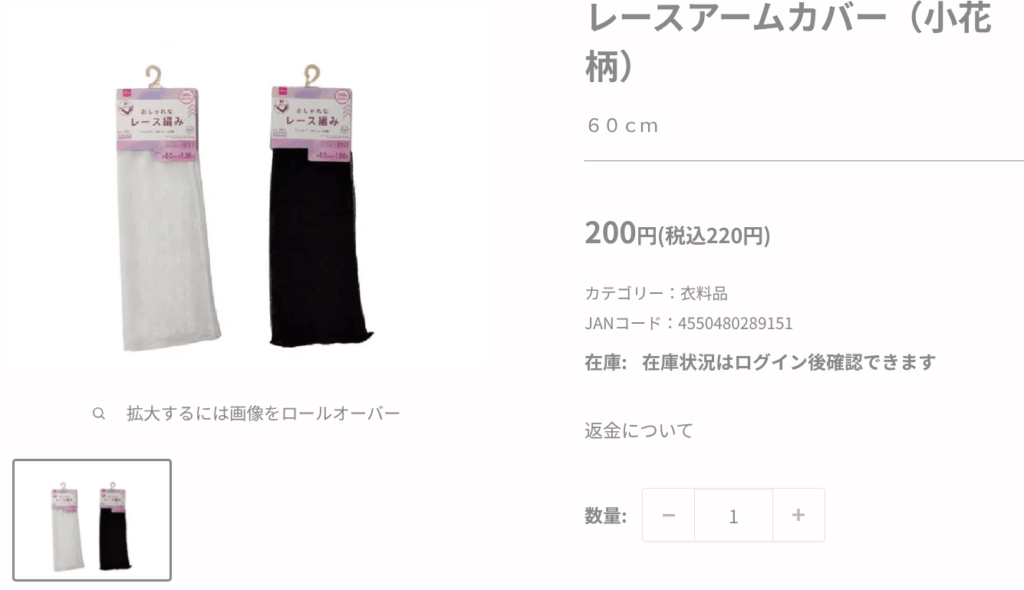The image size is (1024, 590).
Task: Click the pink package label on white arm cover
Action: (x=157, y=124)
